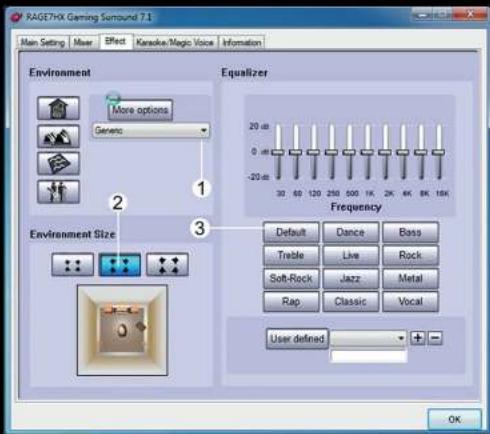The width and height of the screenshot is (490, 434).
Task: Apply the Rock equalizer preset
Action: pyautogui.click(x=410, y=255)
